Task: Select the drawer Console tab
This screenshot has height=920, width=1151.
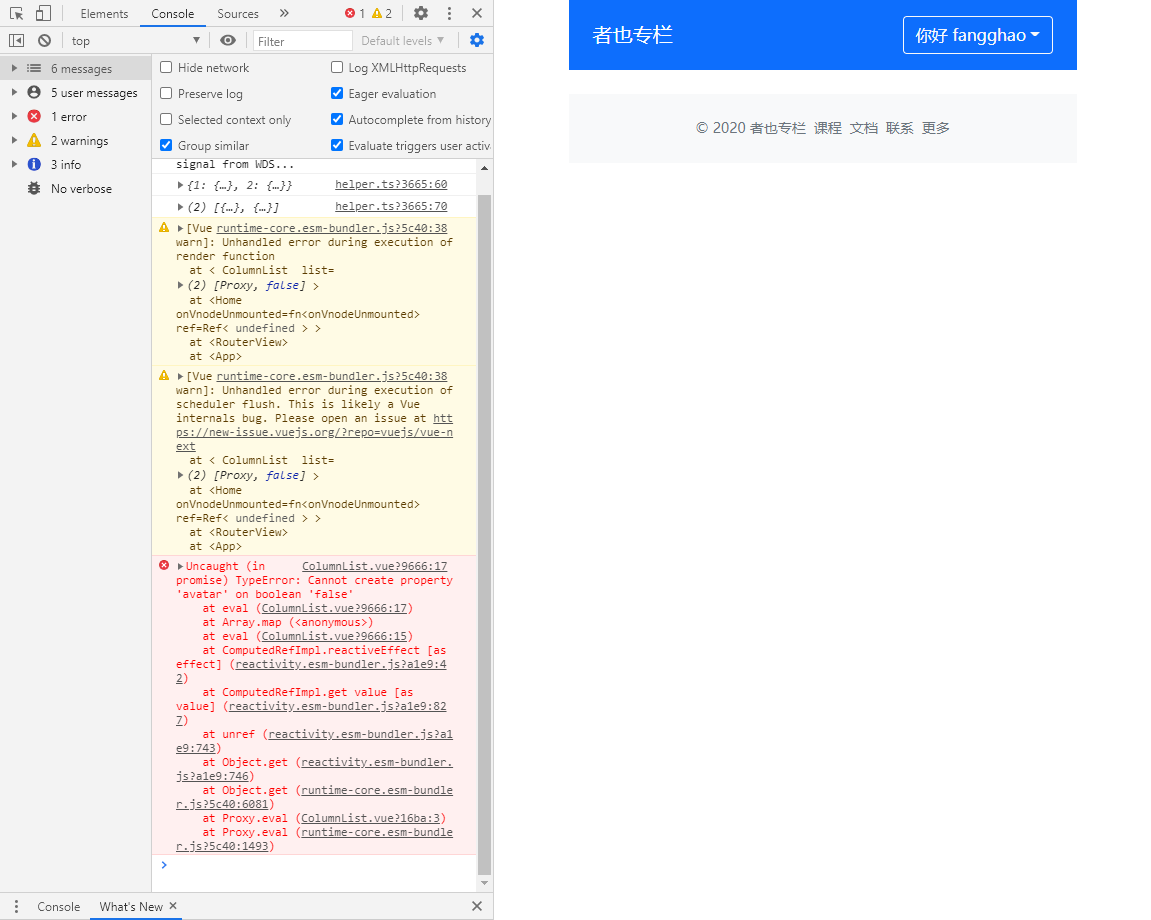Action: 59,907
